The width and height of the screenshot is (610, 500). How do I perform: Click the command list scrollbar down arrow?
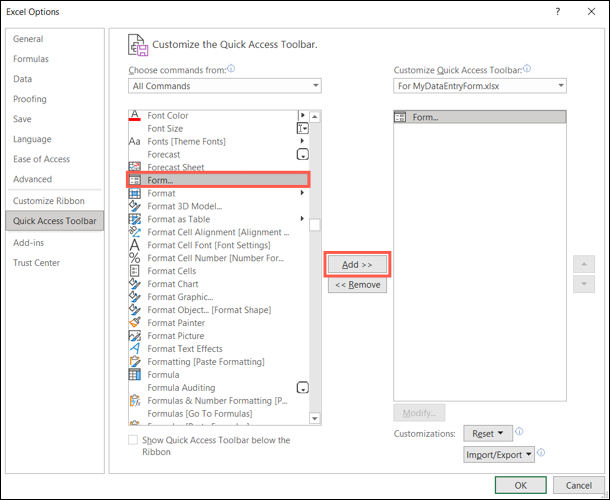coord(315,418)
